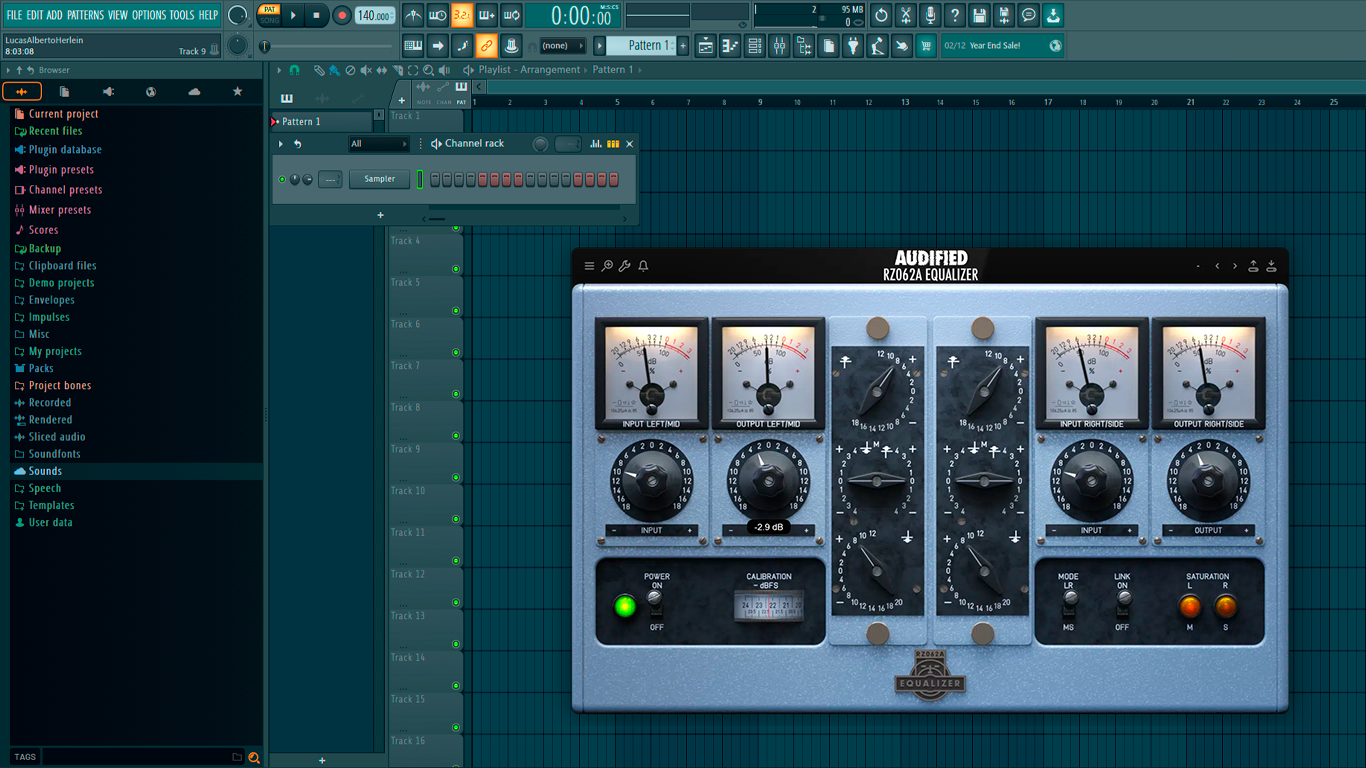The width and height of the screenshot is (1366, 768).
Task: Open the channel rack toolbar icon
Action: [x=755, y=45]
